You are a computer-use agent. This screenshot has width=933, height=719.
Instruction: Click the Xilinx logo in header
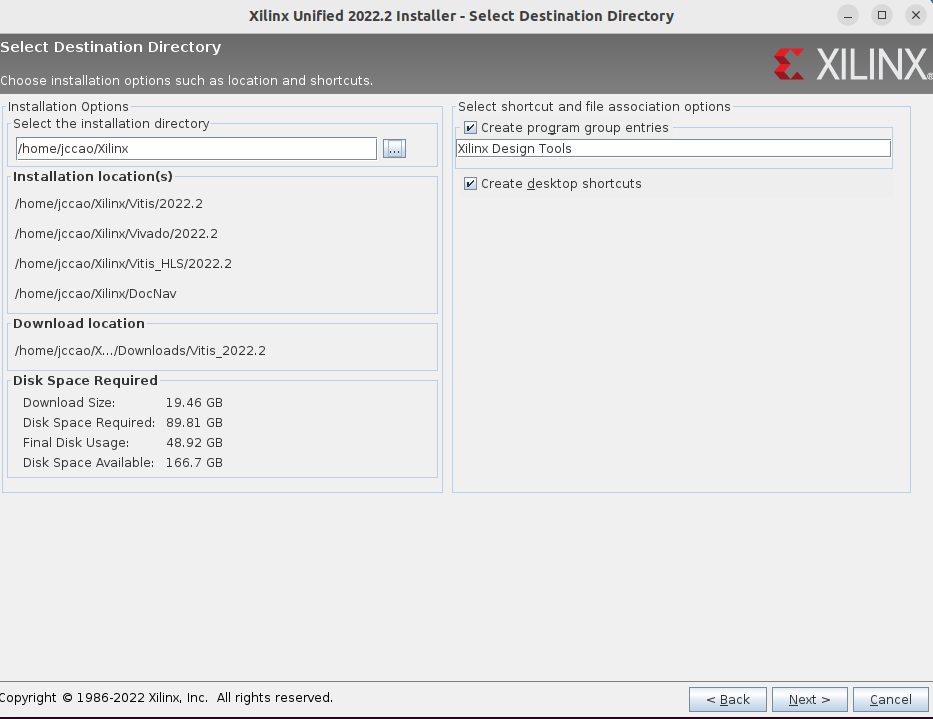pyautogui.click(x=853, y=64)
